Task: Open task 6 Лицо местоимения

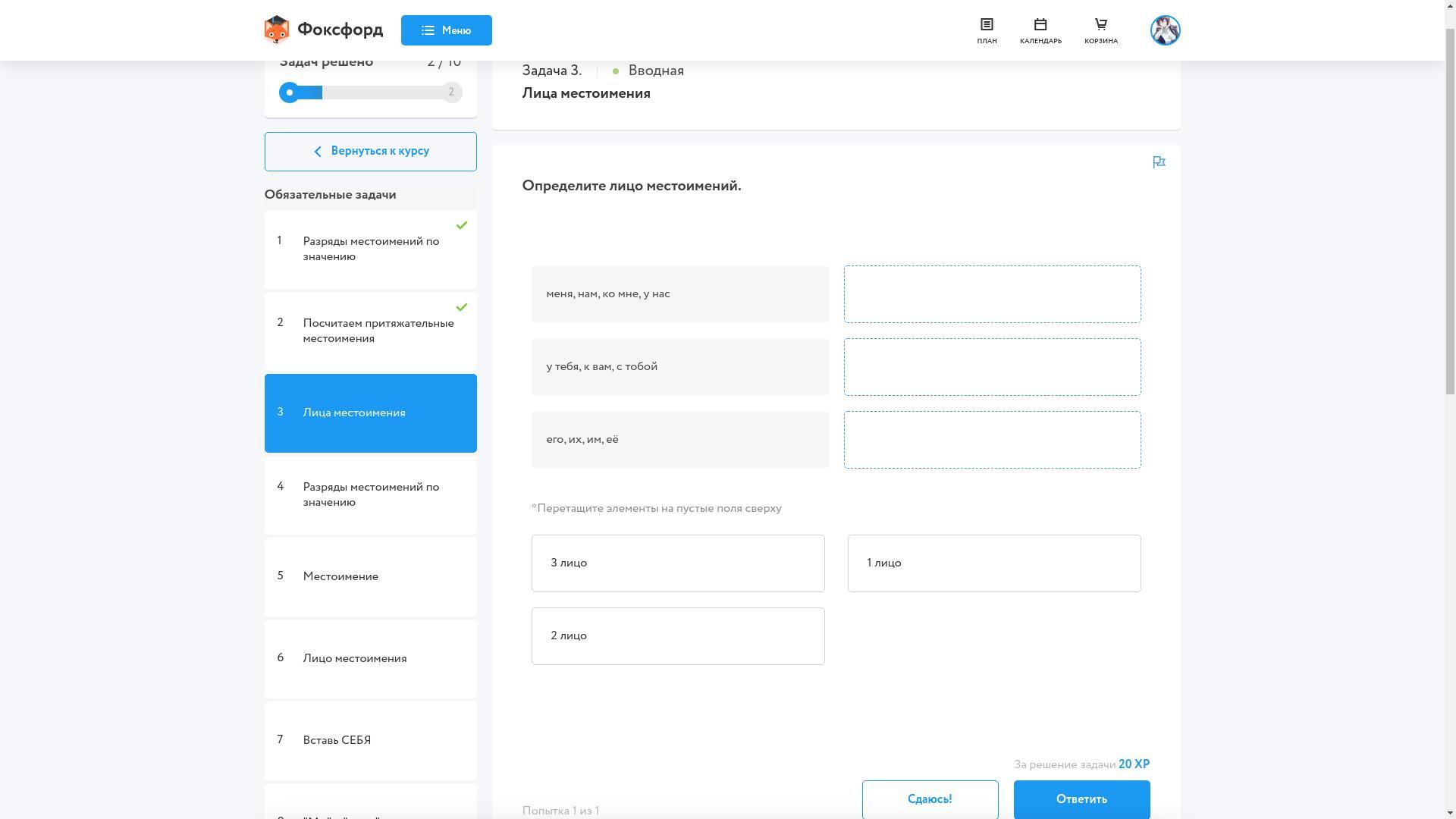Action: [x=370, y=658]
